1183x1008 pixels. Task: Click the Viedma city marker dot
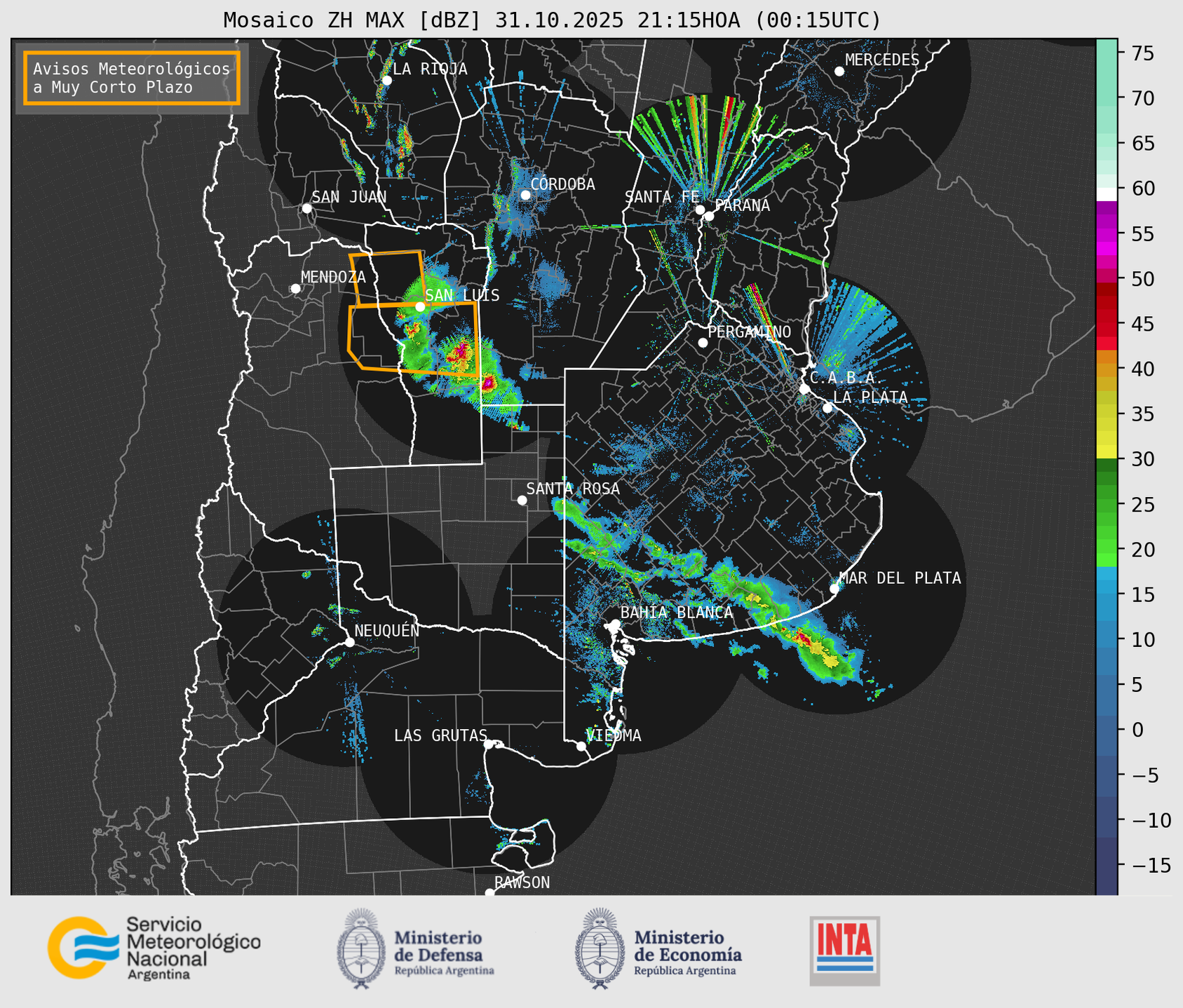point(581,746)
